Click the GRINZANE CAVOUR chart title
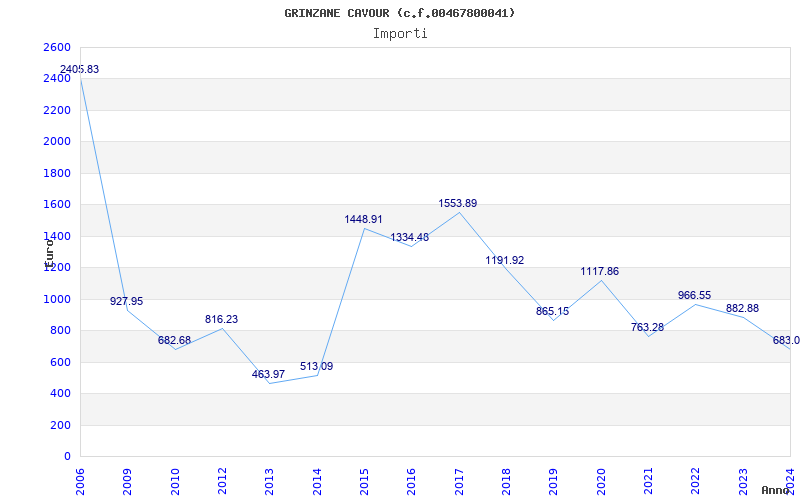The width and height of the screenshot is (800, 500). [x=400, y=13]
